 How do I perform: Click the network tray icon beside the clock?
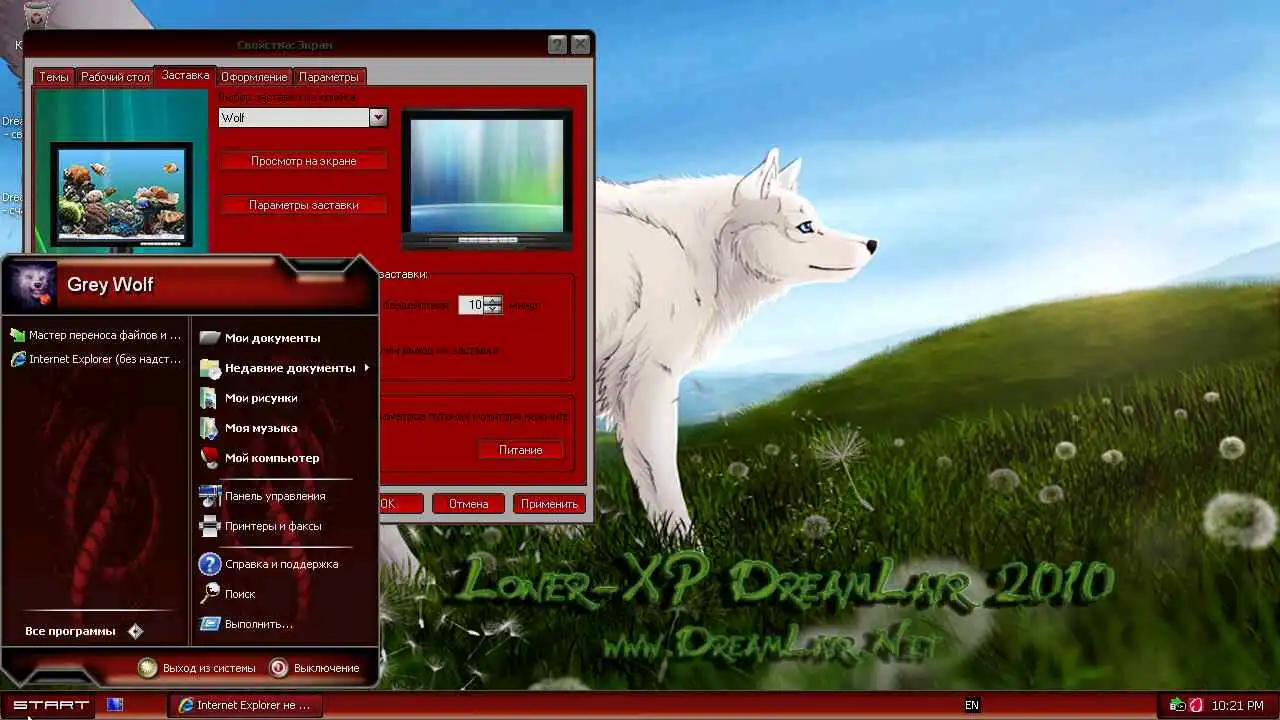coord(1178,705)
